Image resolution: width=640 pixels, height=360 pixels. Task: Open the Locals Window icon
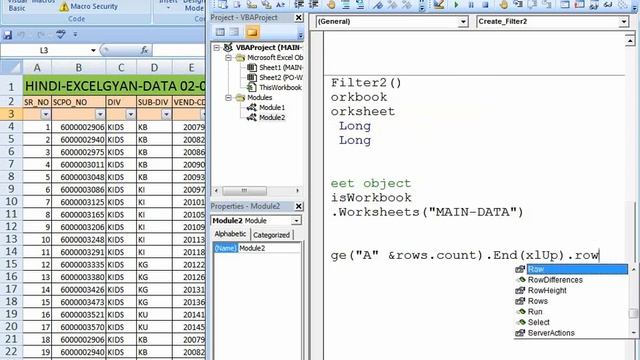pos(565,4)
